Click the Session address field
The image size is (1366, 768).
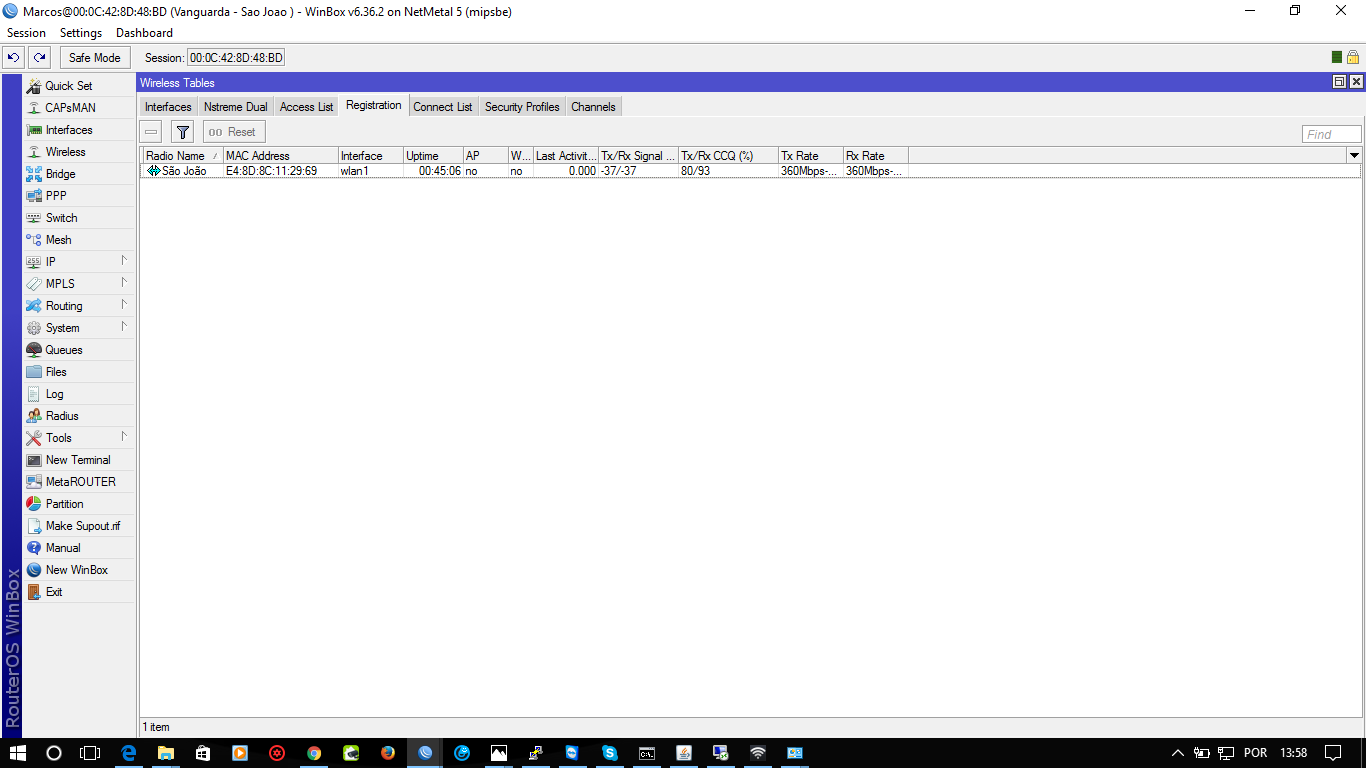tap(237, 58)
